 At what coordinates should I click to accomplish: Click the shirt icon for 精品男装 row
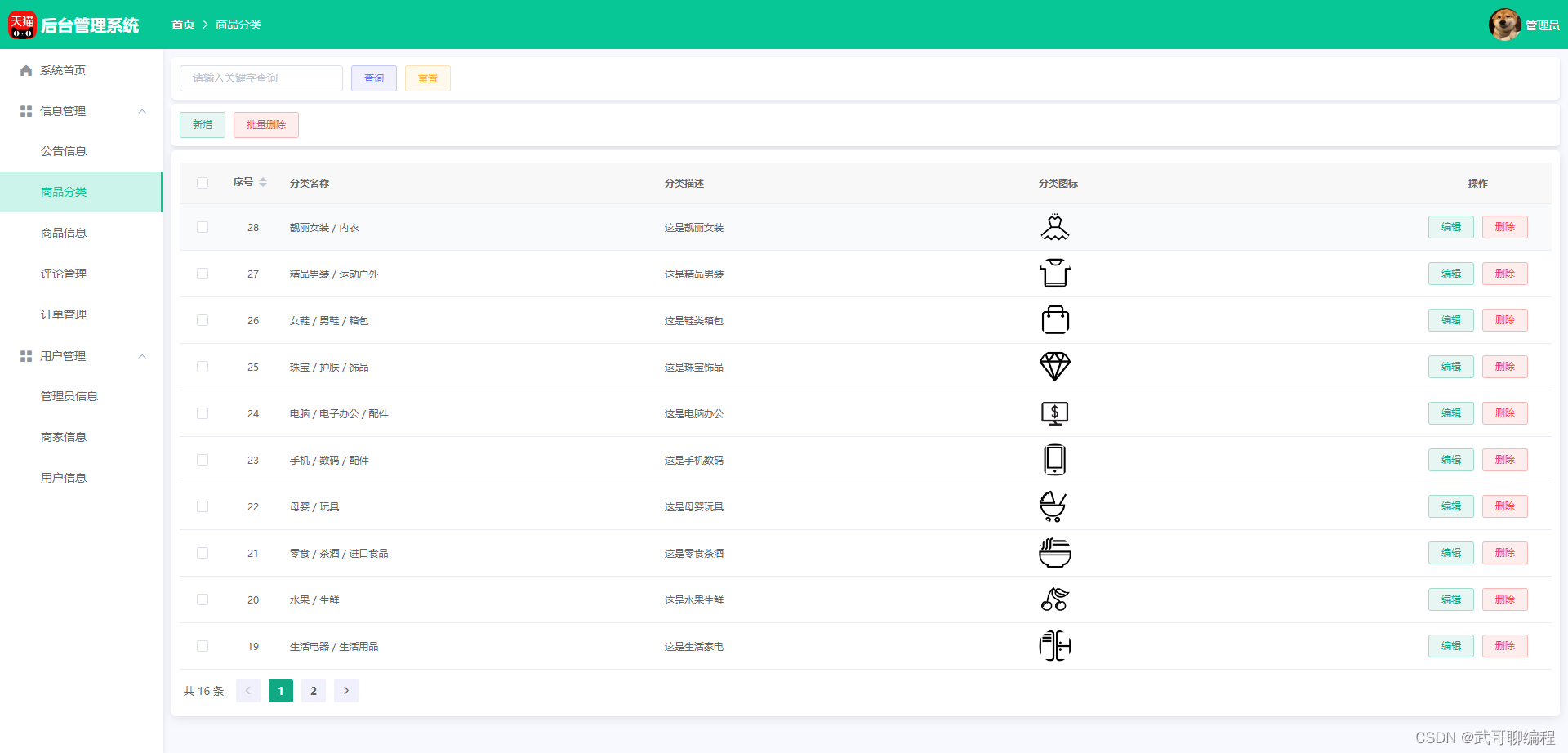click(1054, 273)
